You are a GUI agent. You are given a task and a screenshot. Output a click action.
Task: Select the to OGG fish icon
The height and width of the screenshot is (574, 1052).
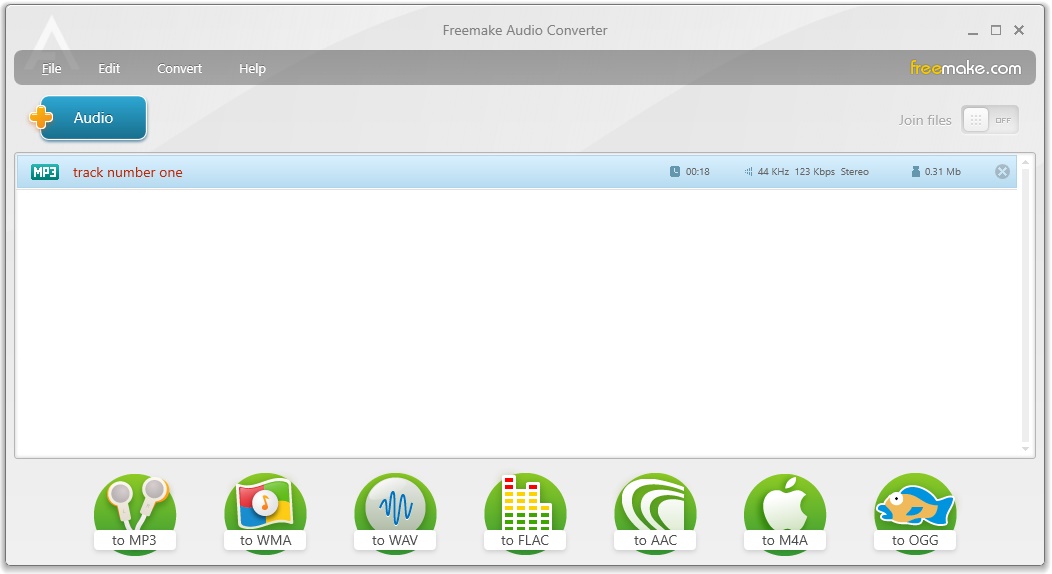coord(915,514)
